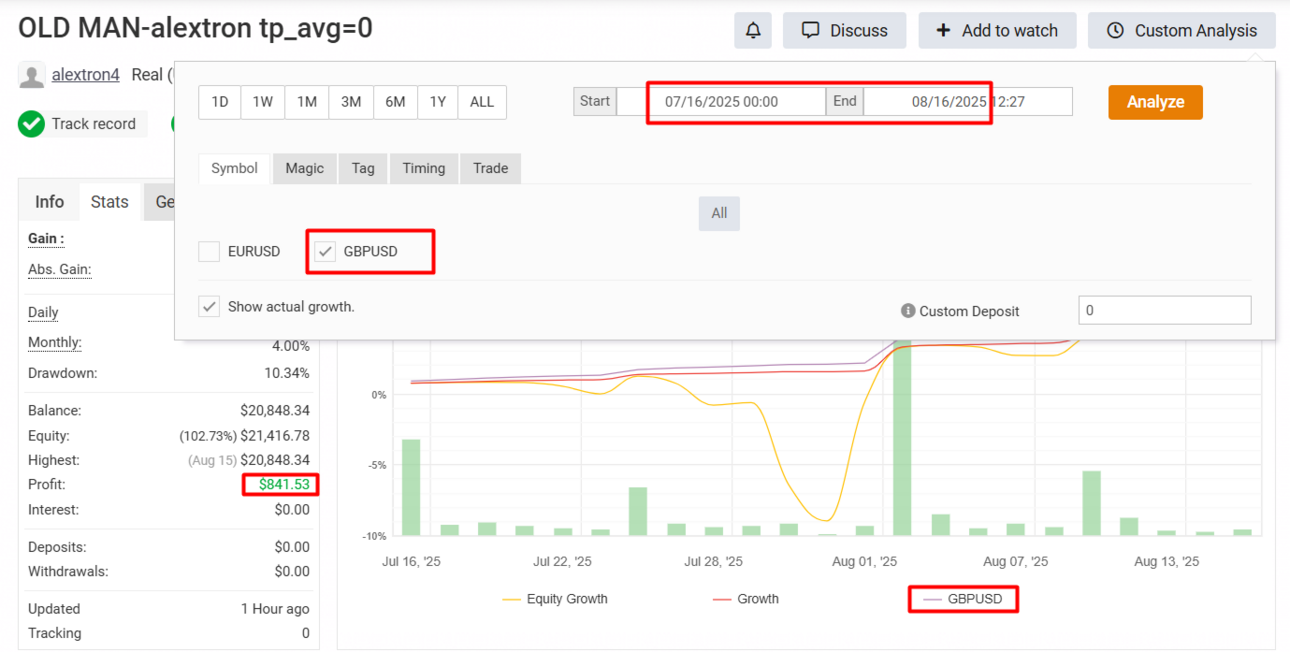Viewport: 1290px width, 652px height.
Task: Open the Stats tab
Action: (110, 202)
